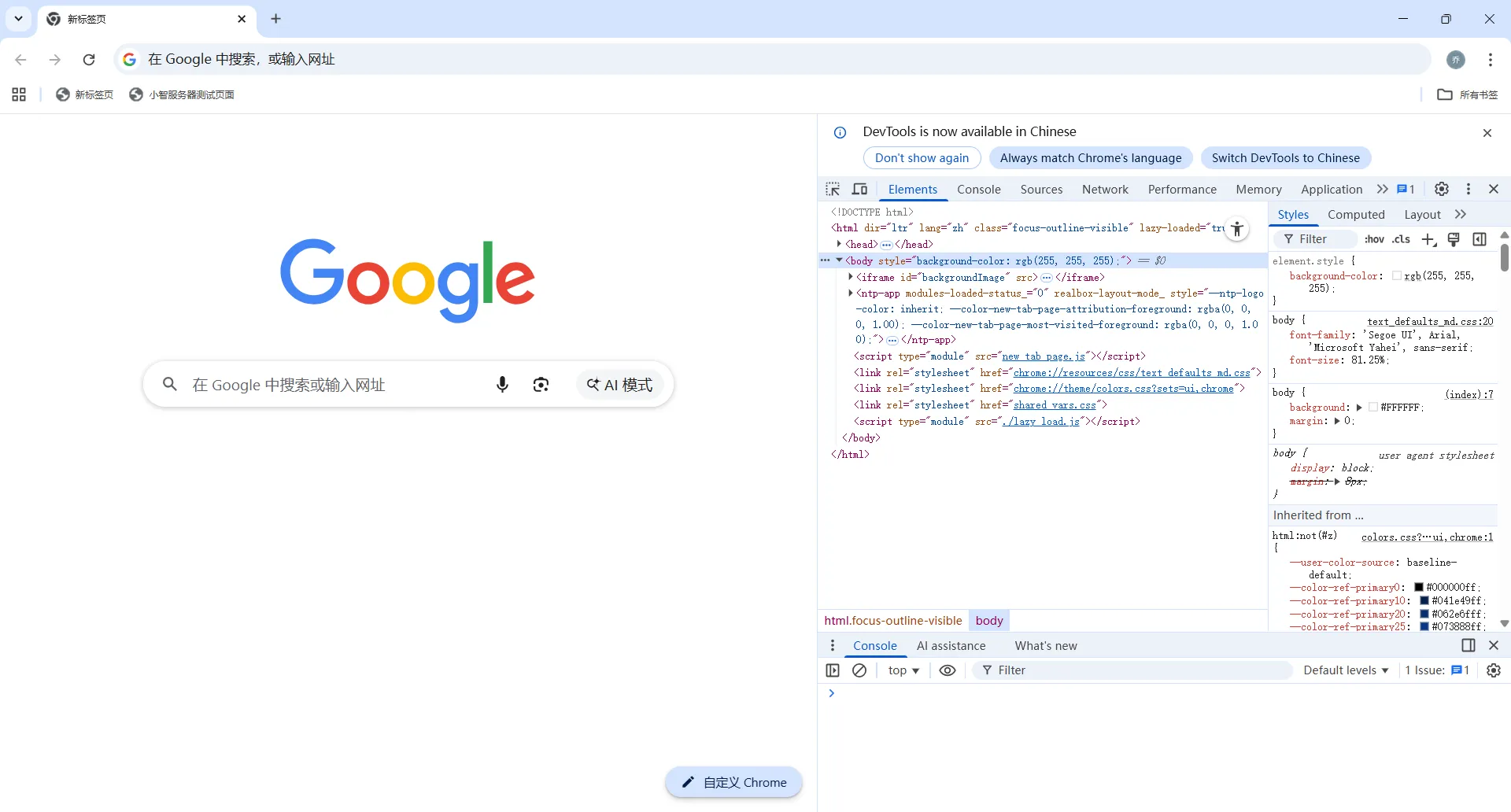Toggle rendering emulations paintbrush icon
Viewport: 1511px width, 812px height.
coord(1454,239)
